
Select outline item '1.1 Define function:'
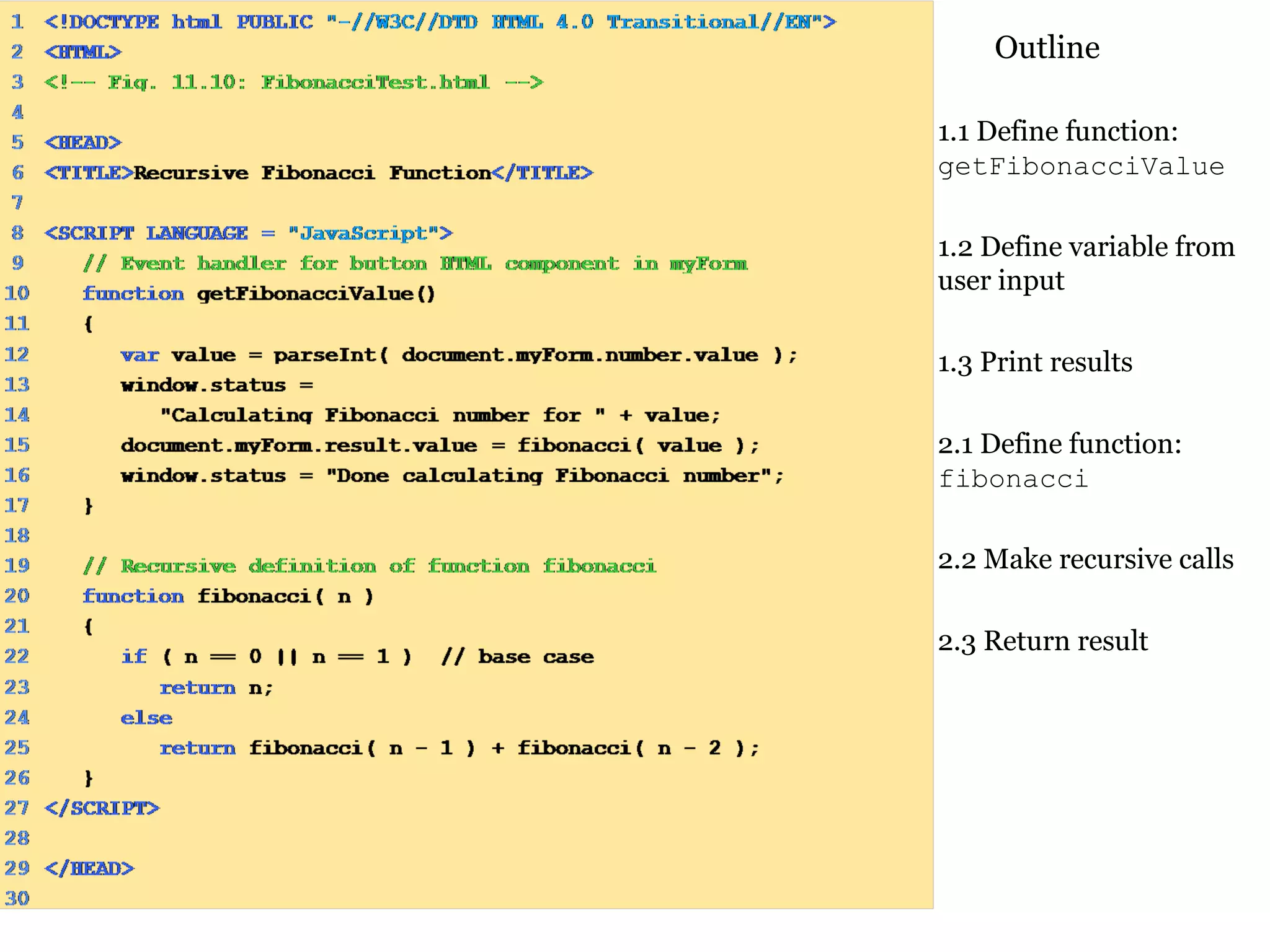(x=1058, y=131)
